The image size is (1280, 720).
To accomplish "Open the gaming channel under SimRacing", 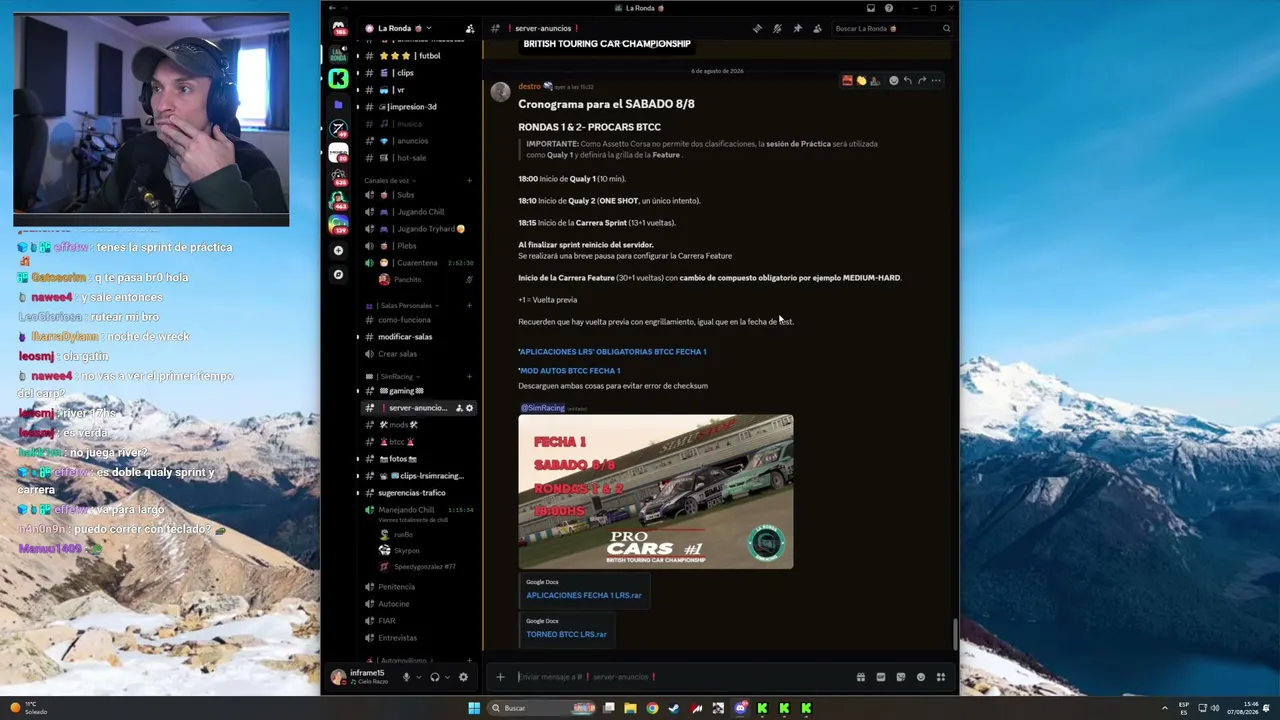I will [418, 391].
